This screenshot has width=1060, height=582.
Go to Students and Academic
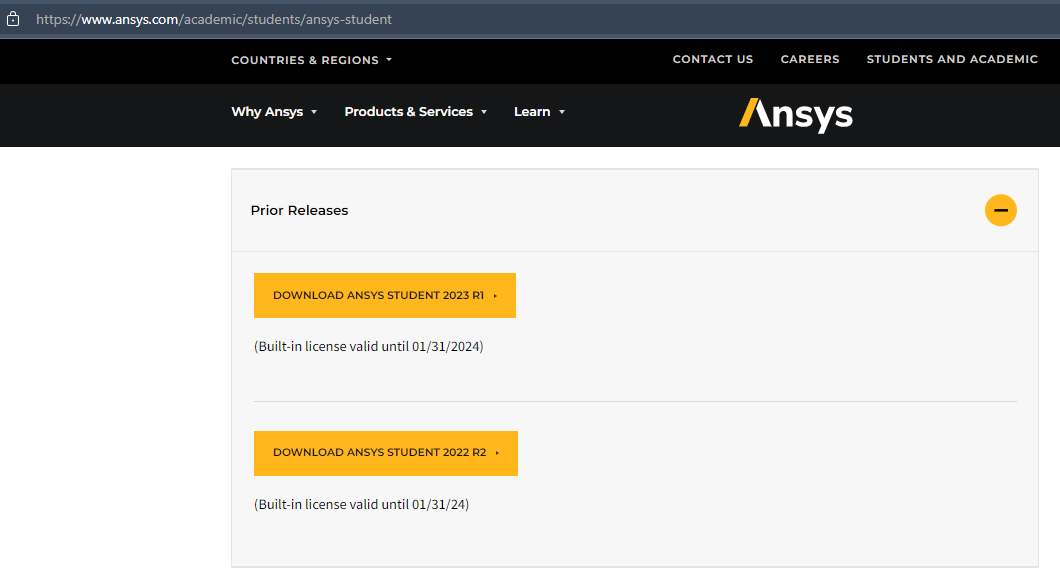click(x=952, y=60)
